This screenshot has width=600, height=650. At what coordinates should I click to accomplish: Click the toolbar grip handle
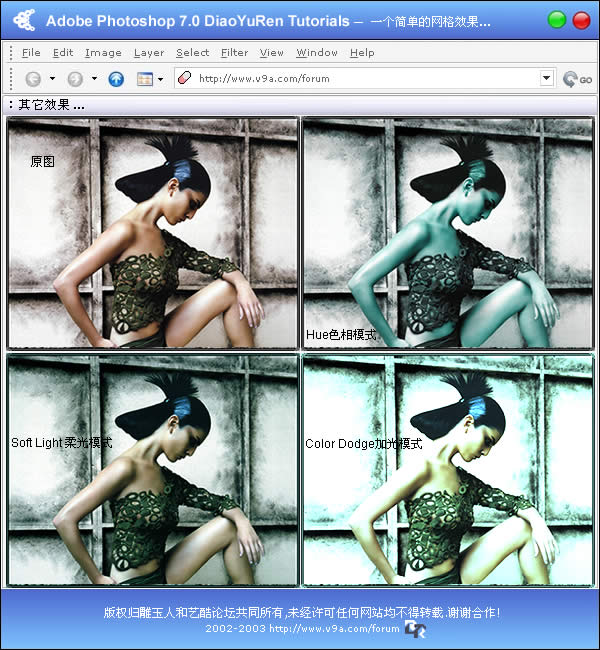point(11,79)
